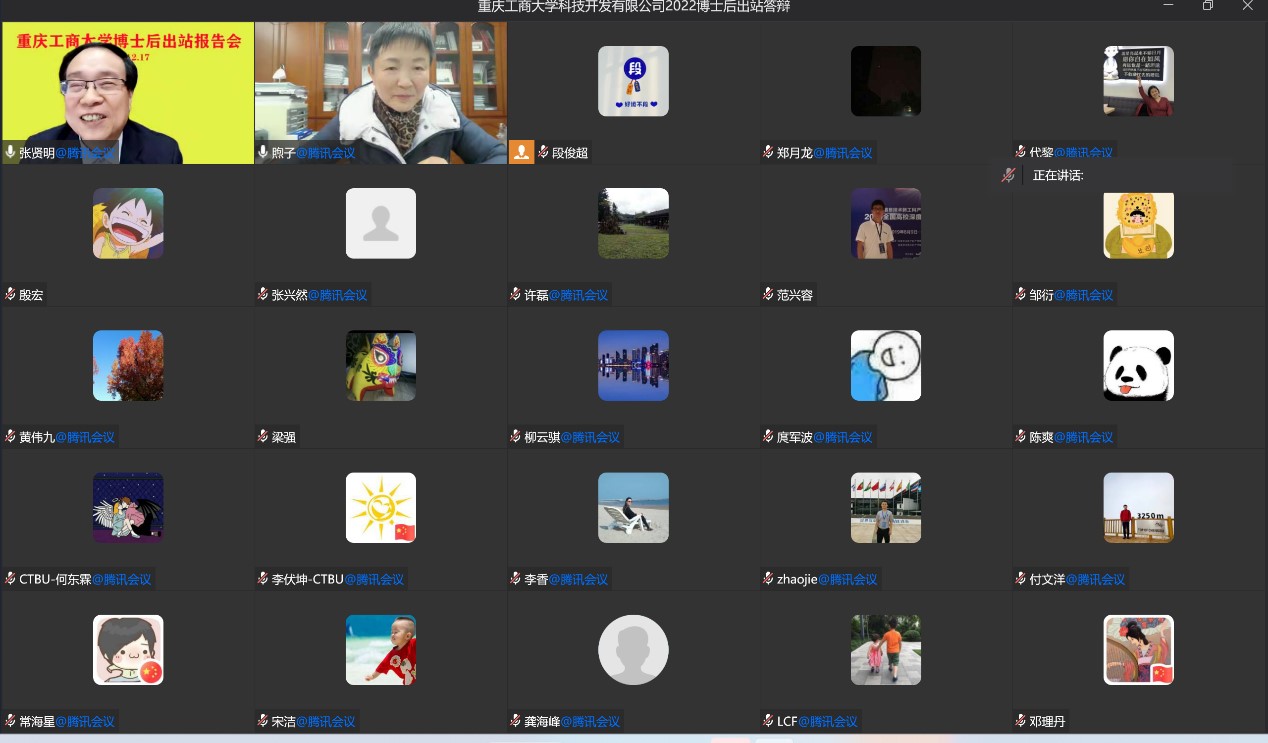Restore down the meeting window
Screen dimensions: 1268x743
(x=1207, y=6)
